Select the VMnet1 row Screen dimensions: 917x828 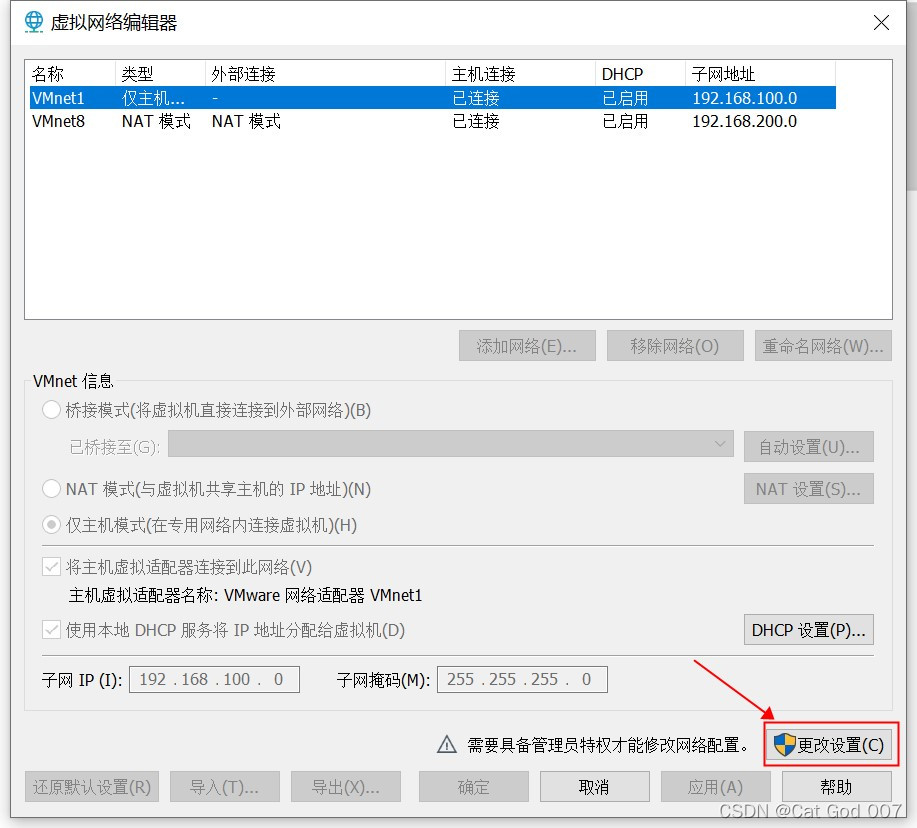pos(433,98)
